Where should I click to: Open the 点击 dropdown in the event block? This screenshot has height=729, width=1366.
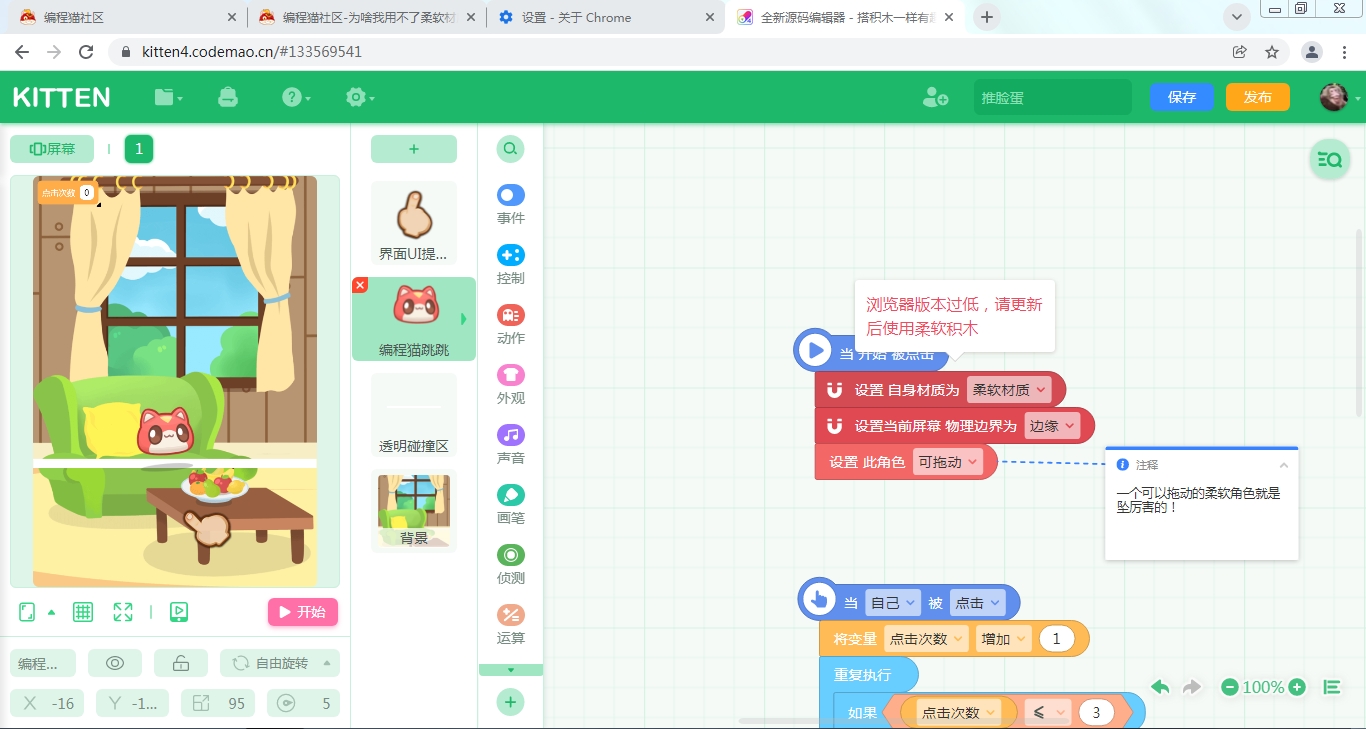coord(977,603)
